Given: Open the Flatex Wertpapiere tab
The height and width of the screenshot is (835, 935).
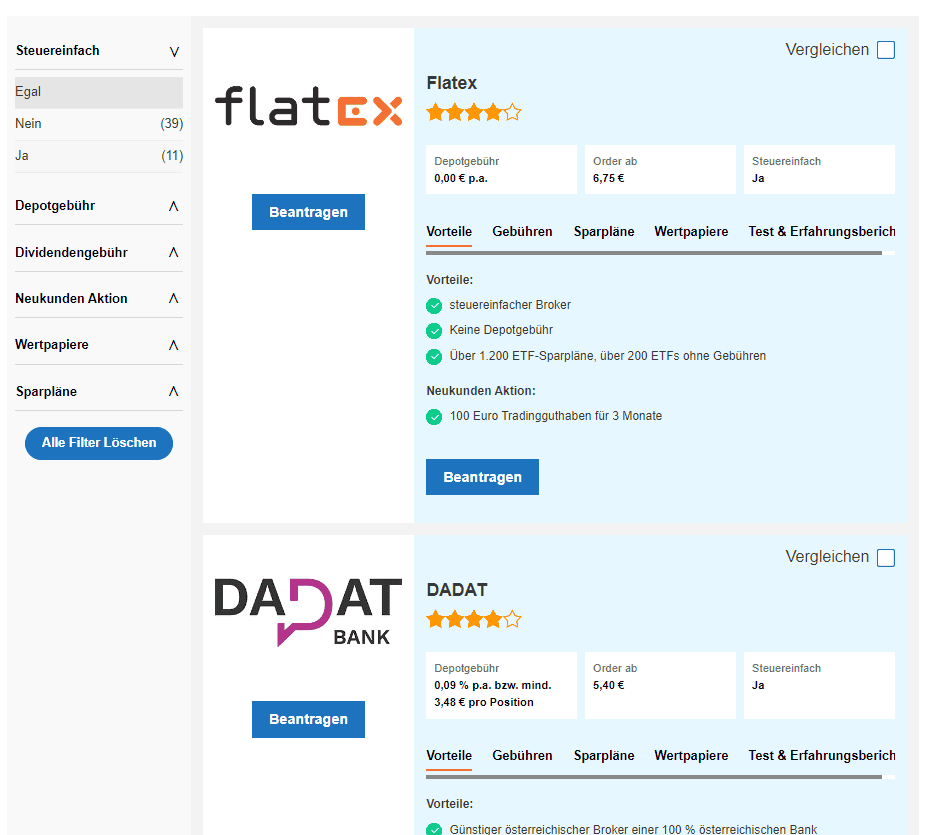Looking at the screenshot, I should click(x=691, y=231).
